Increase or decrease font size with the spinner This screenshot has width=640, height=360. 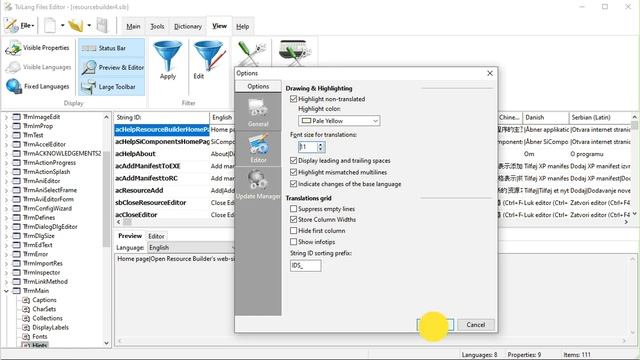[320, 147]
